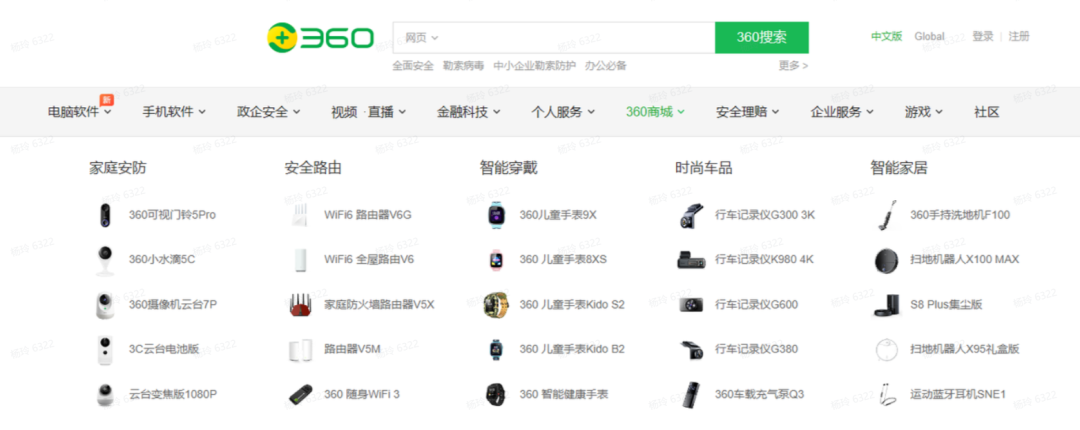This screenshot has width=1080, height=430.
Task: Open the 家庭防火墙路由器V5X text link
Action: [380, 305]
